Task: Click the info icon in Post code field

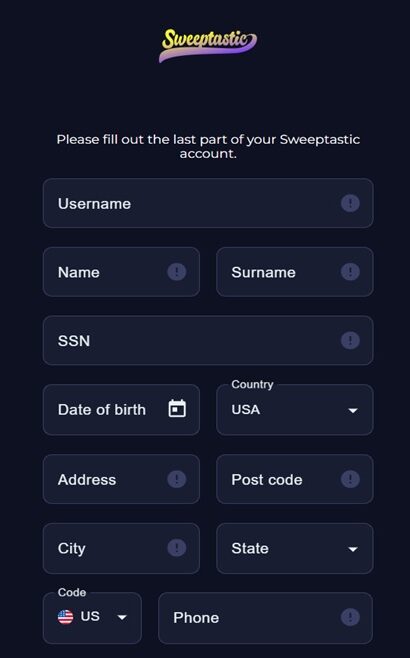Action: (x=350, y=479)
